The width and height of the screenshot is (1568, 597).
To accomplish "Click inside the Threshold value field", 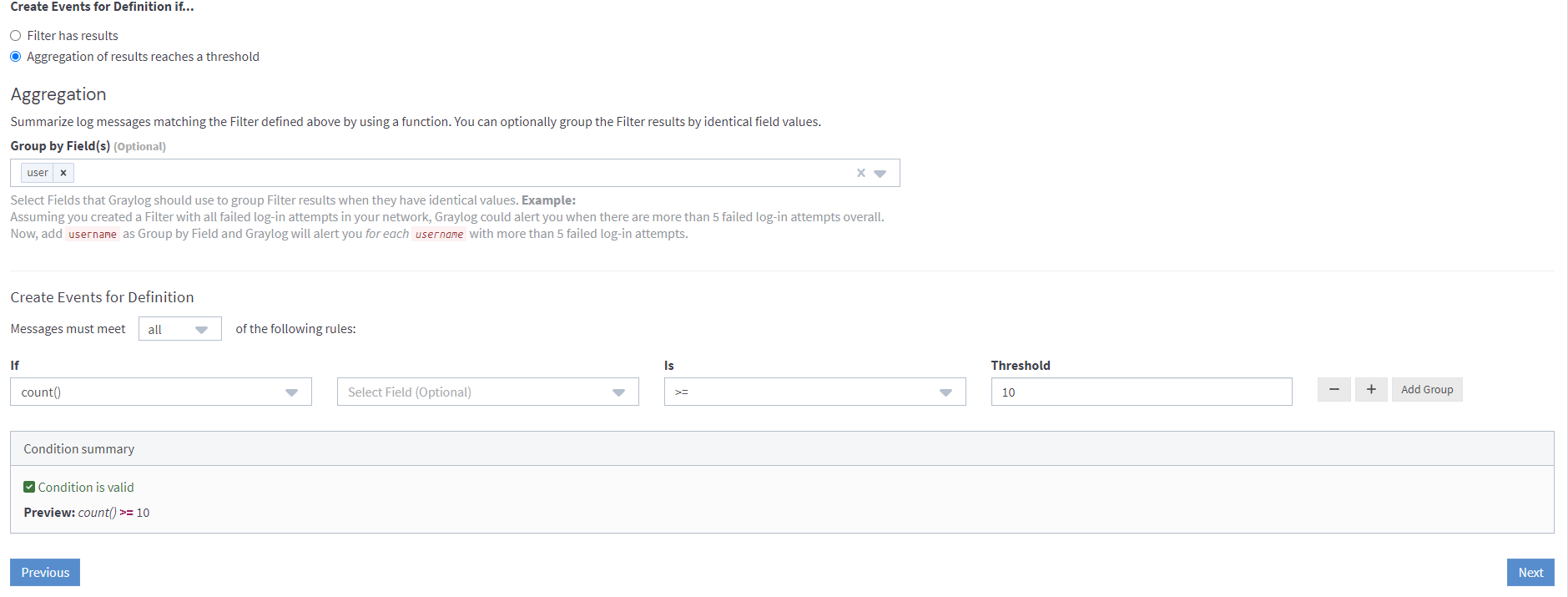I will 1140,392.
